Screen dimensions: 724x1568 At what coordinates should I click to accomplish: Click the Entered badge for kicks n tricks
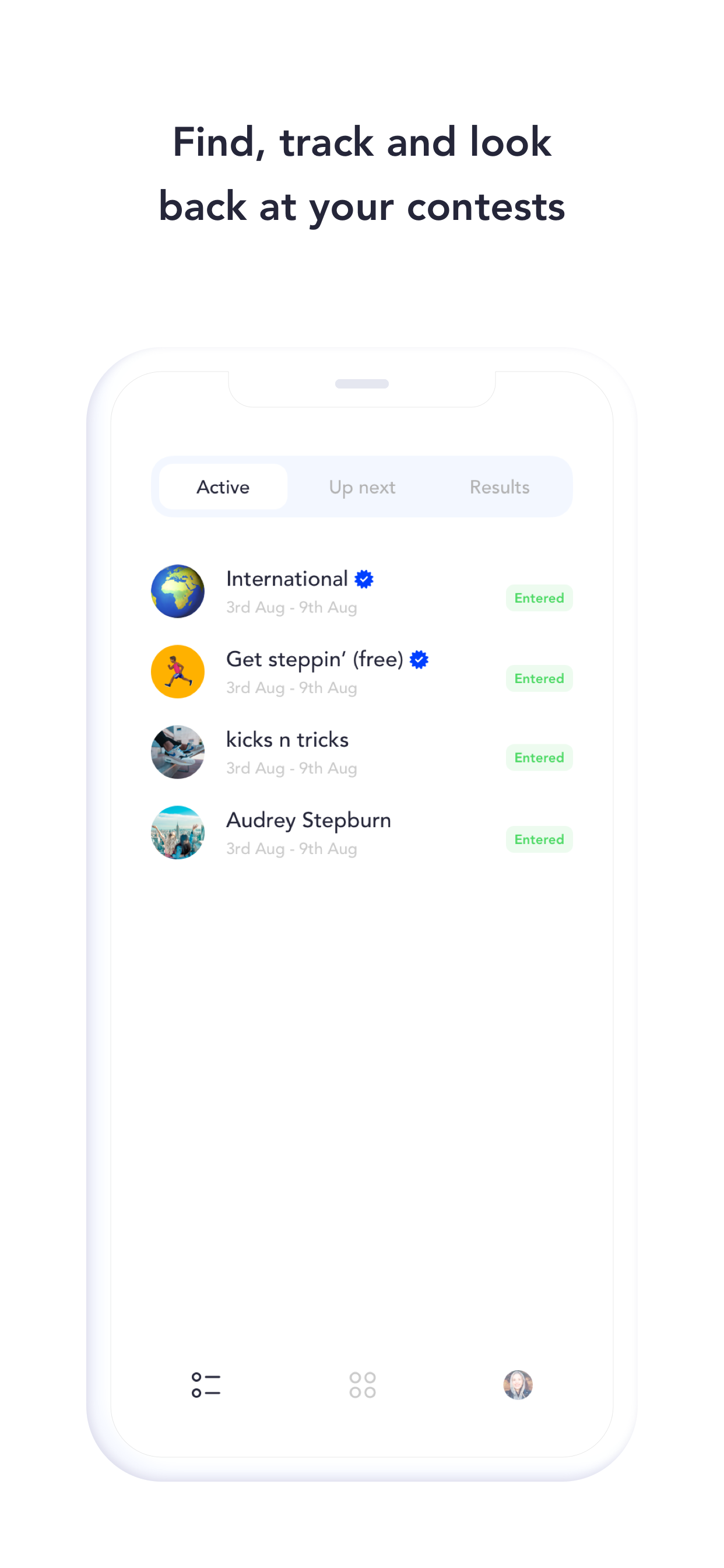coord(539,757)
